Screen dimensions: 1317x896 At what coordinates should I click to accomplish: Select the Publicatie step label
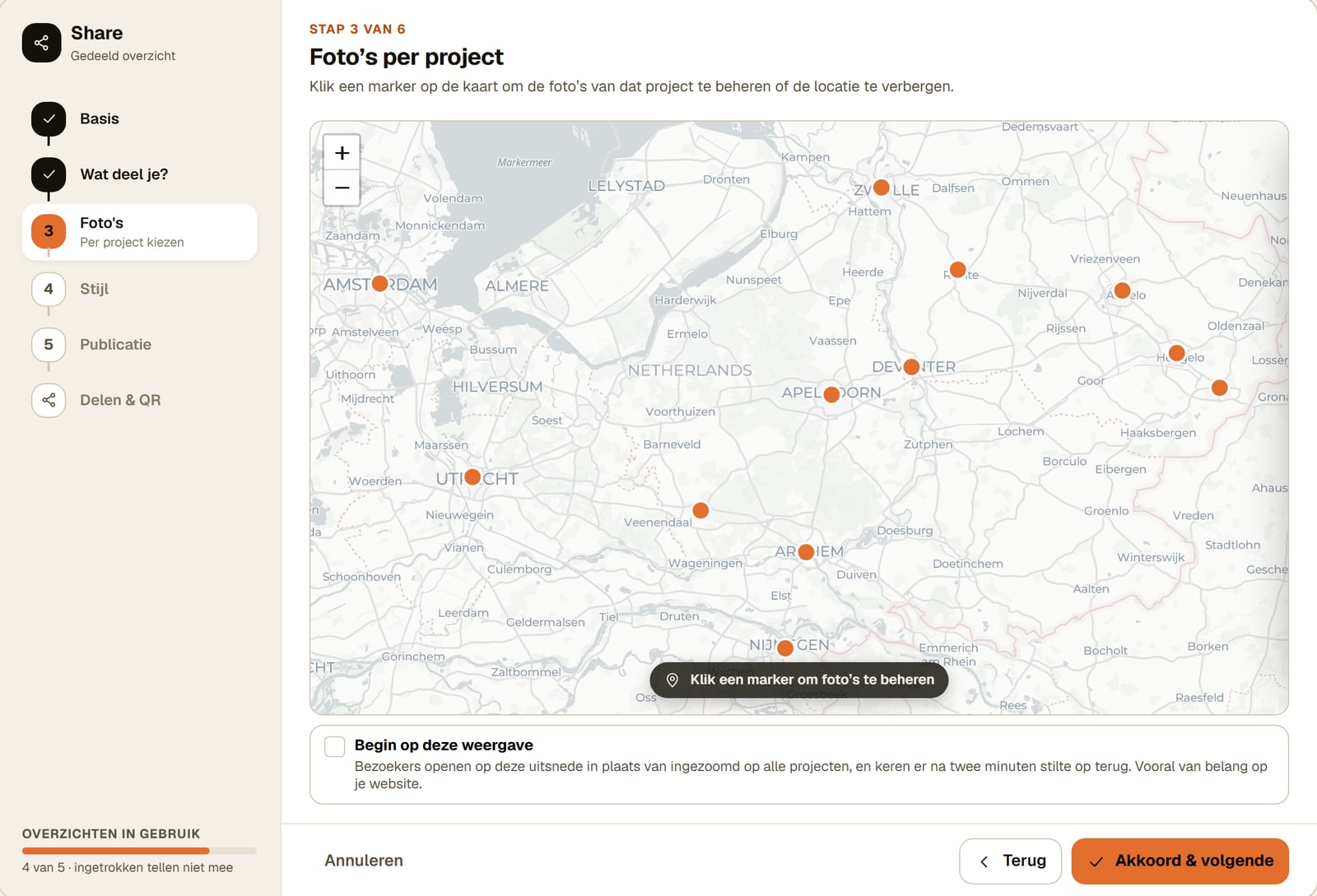point(116,345)
